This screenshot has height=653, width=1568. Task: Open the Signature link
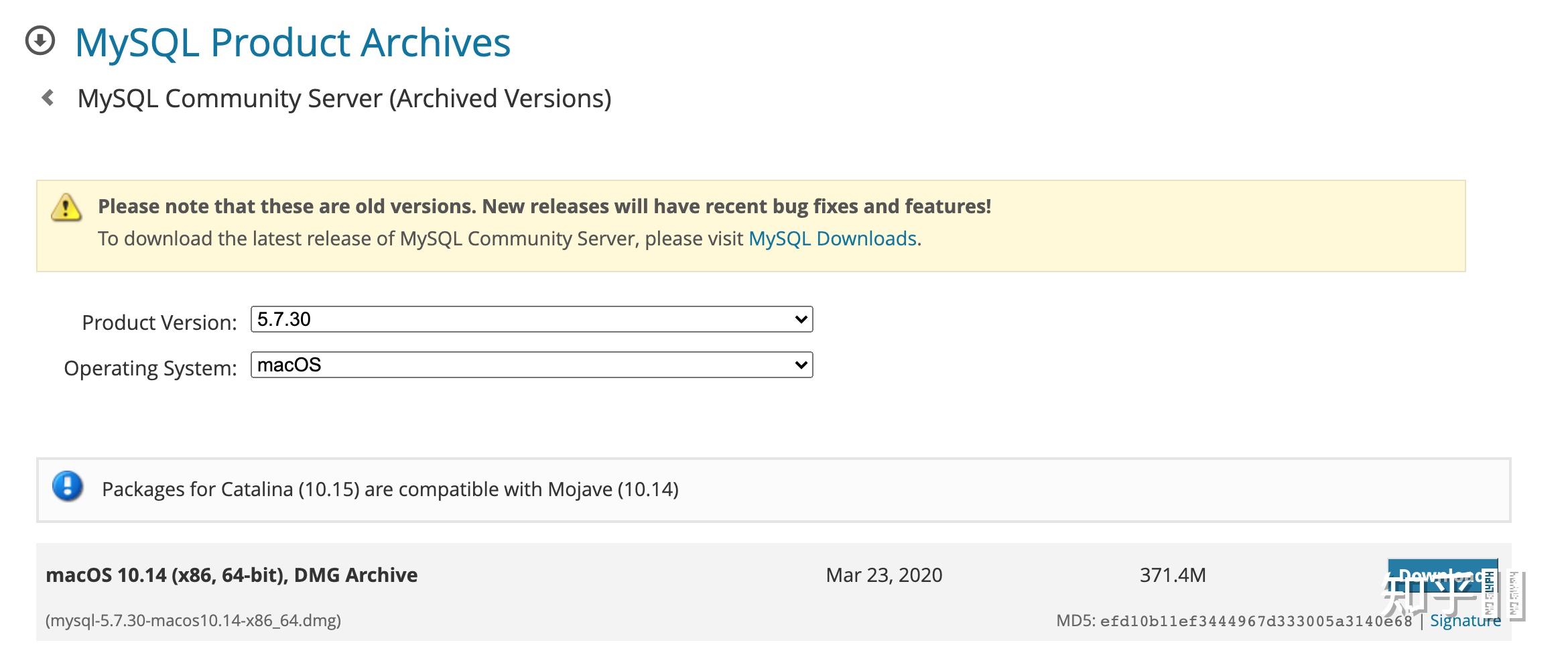pyautogui.click(x=1465, y=621)
